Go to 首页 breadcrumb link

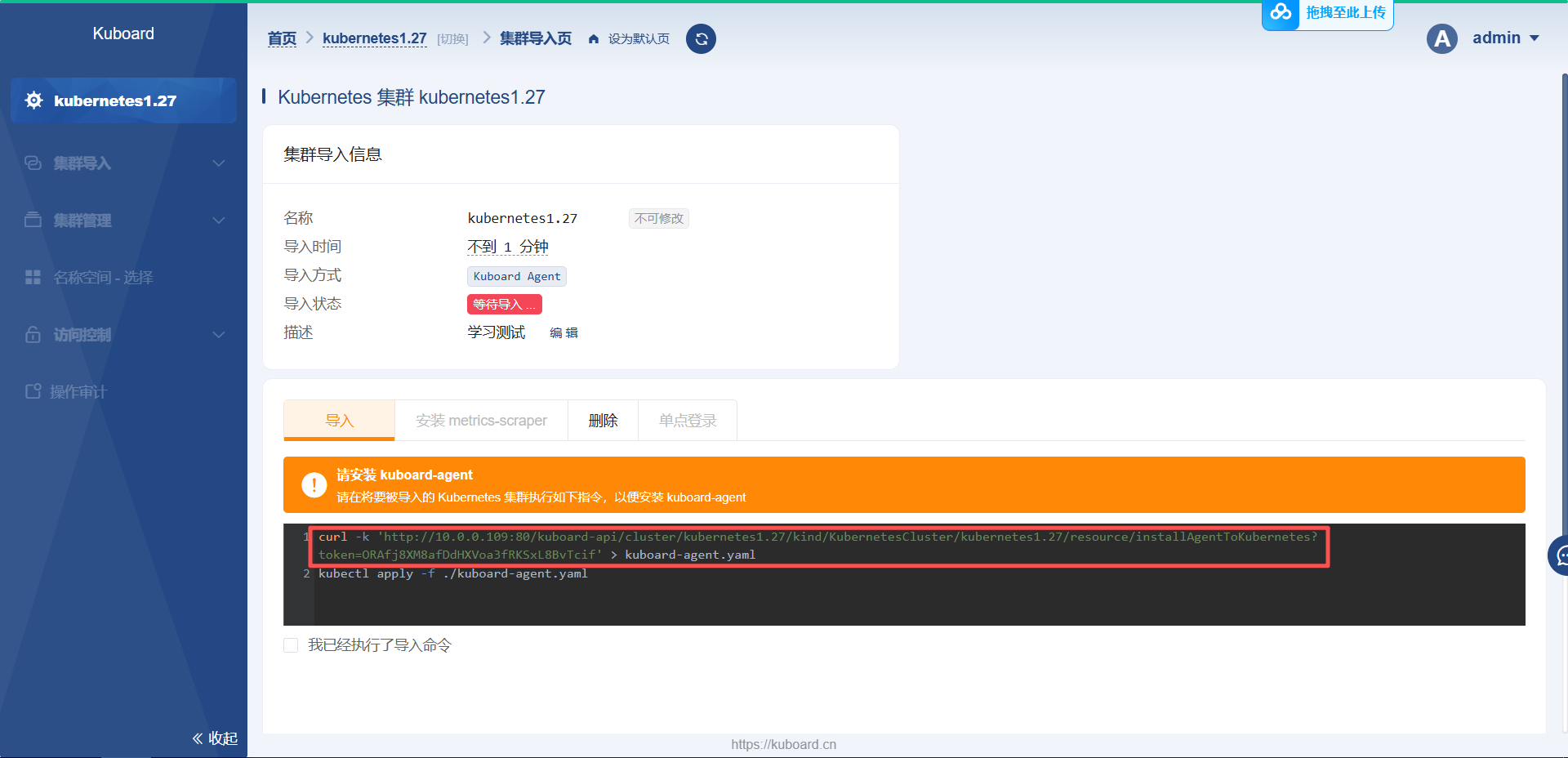click(x=282, y=38)
